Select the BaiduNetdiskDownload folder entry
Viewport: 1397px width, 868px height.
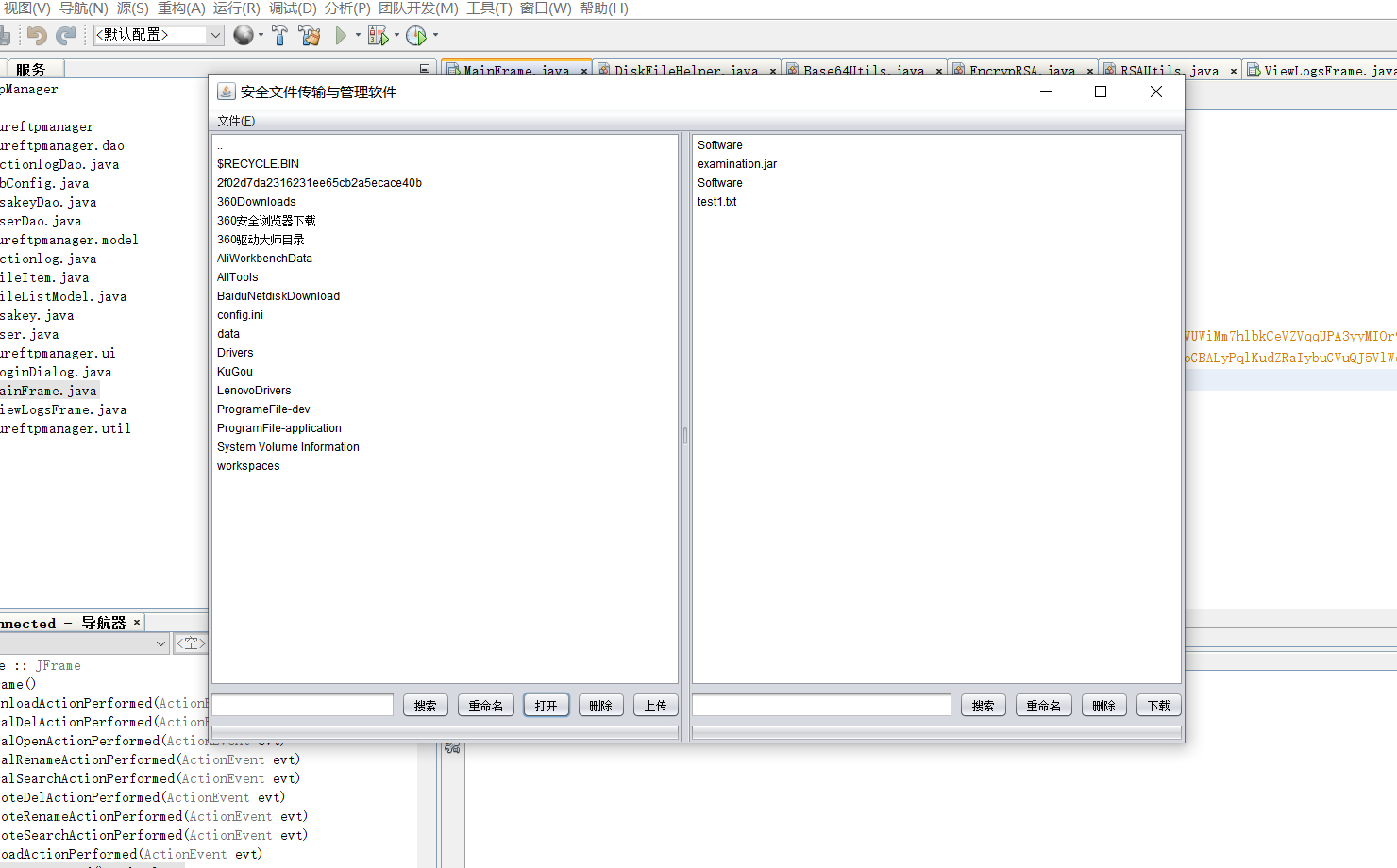click(278, 296)
